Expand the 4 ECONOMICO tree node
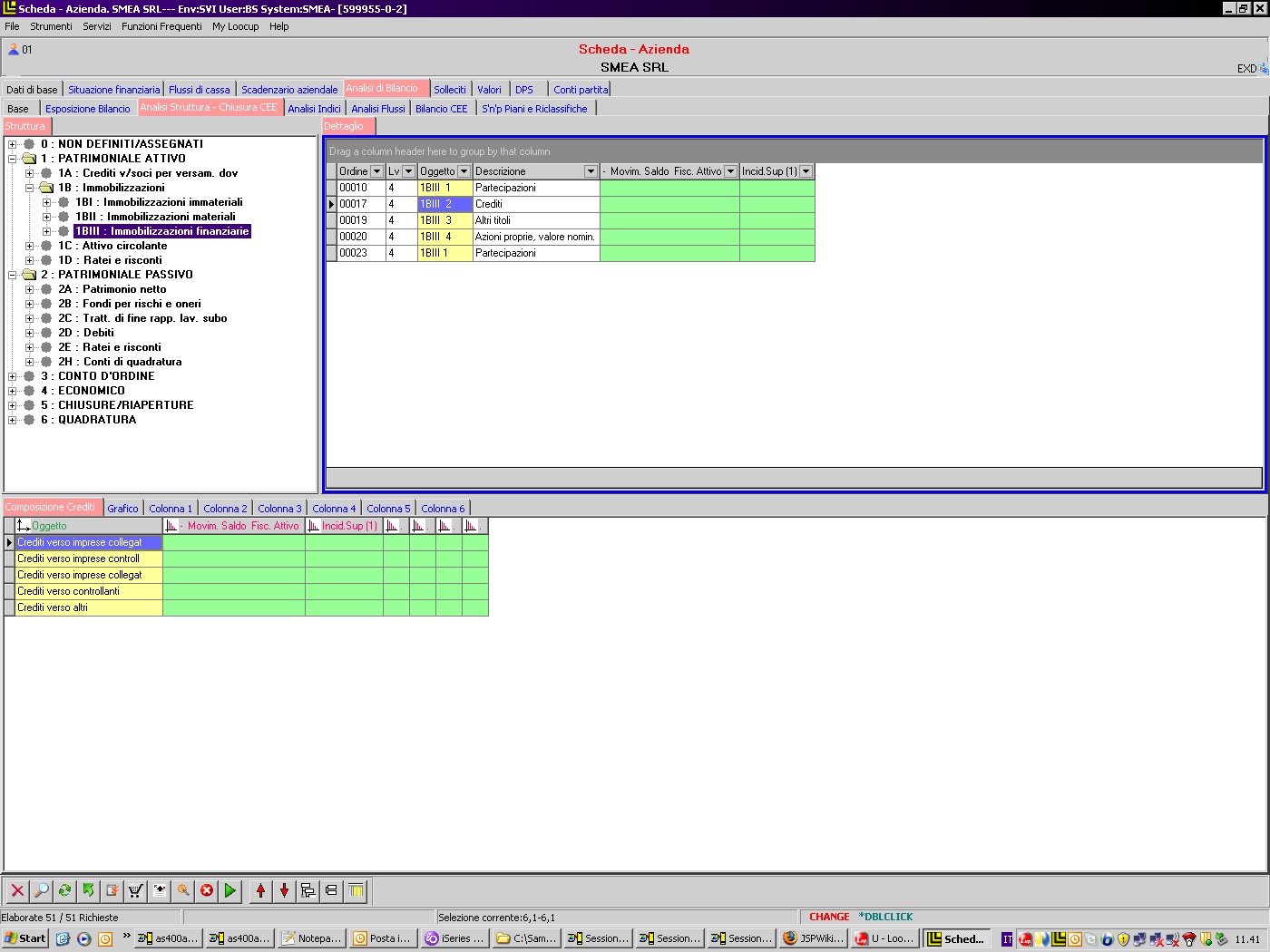1270x952 pixels. [x=13, y=391]
